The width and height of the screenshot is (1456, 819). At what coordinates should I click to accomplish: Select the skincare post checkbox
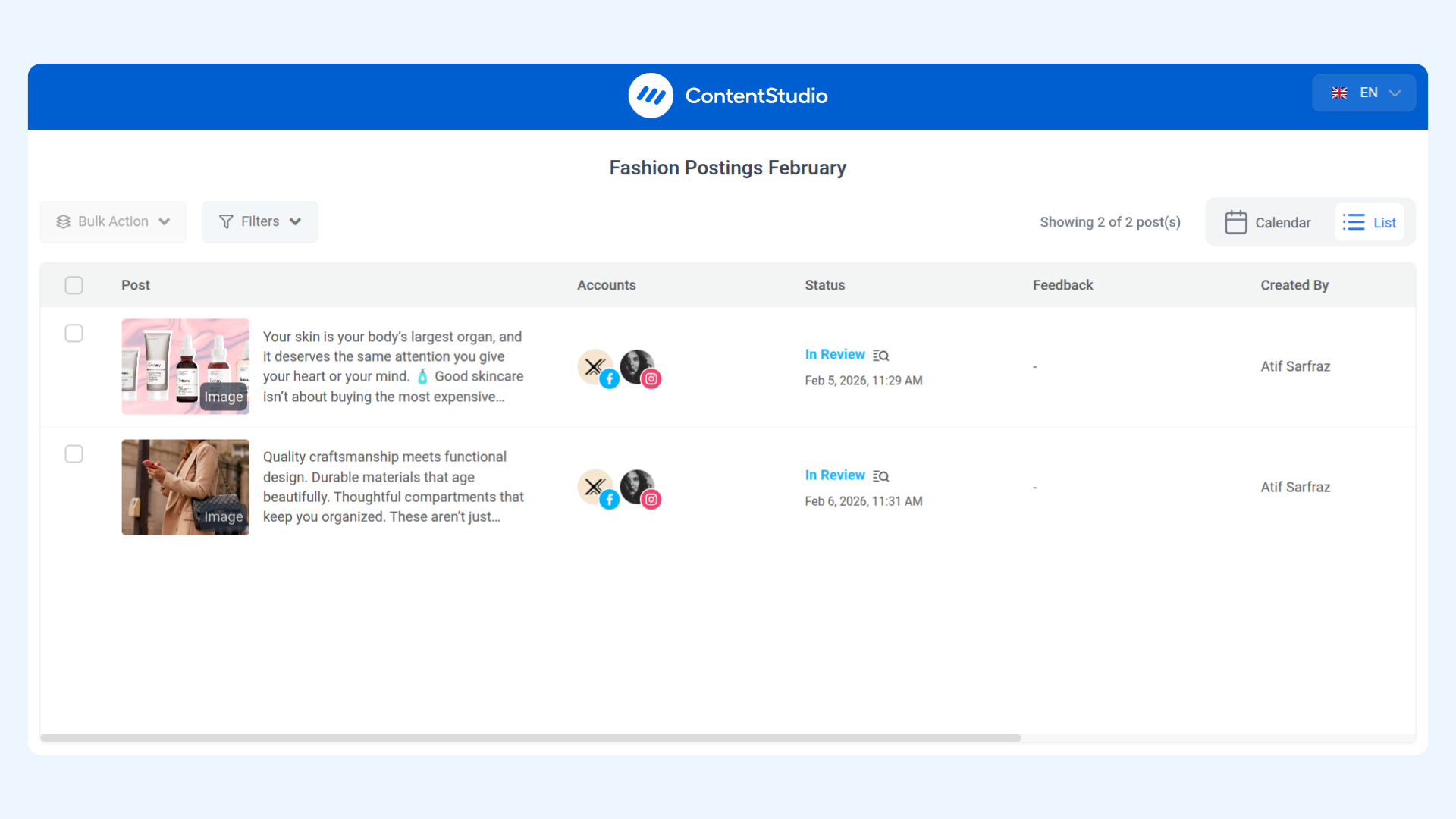(x=74, y=334)
